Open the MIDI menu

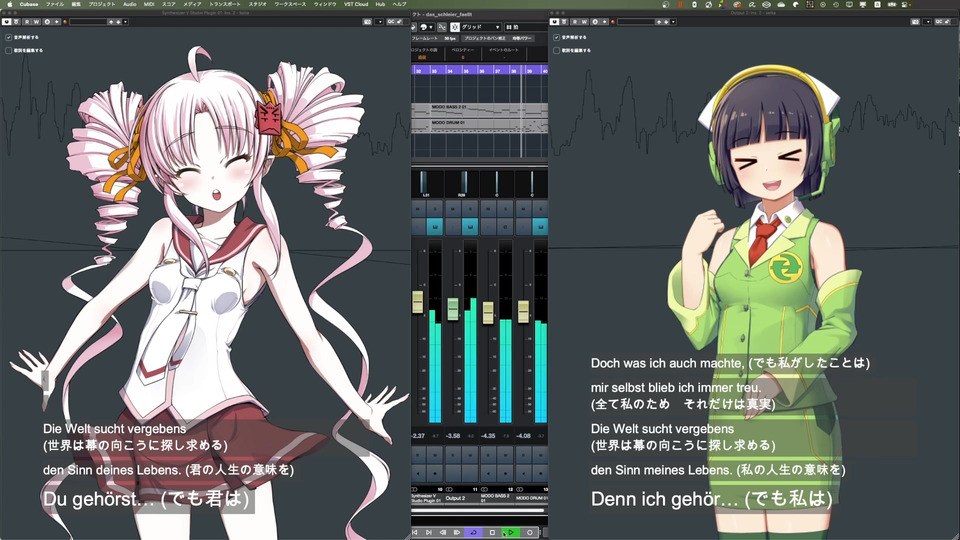coord(149,4)
